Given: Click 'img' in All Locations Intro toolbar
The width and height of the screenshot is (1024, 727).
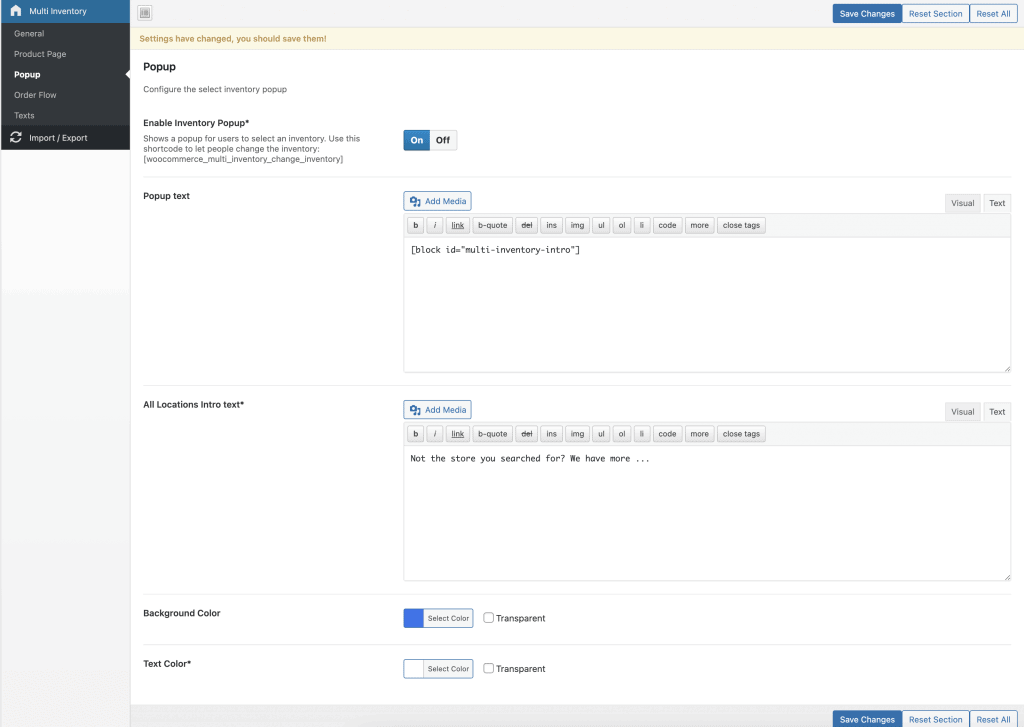Looking at the screenshot, I should pos(577,434).
